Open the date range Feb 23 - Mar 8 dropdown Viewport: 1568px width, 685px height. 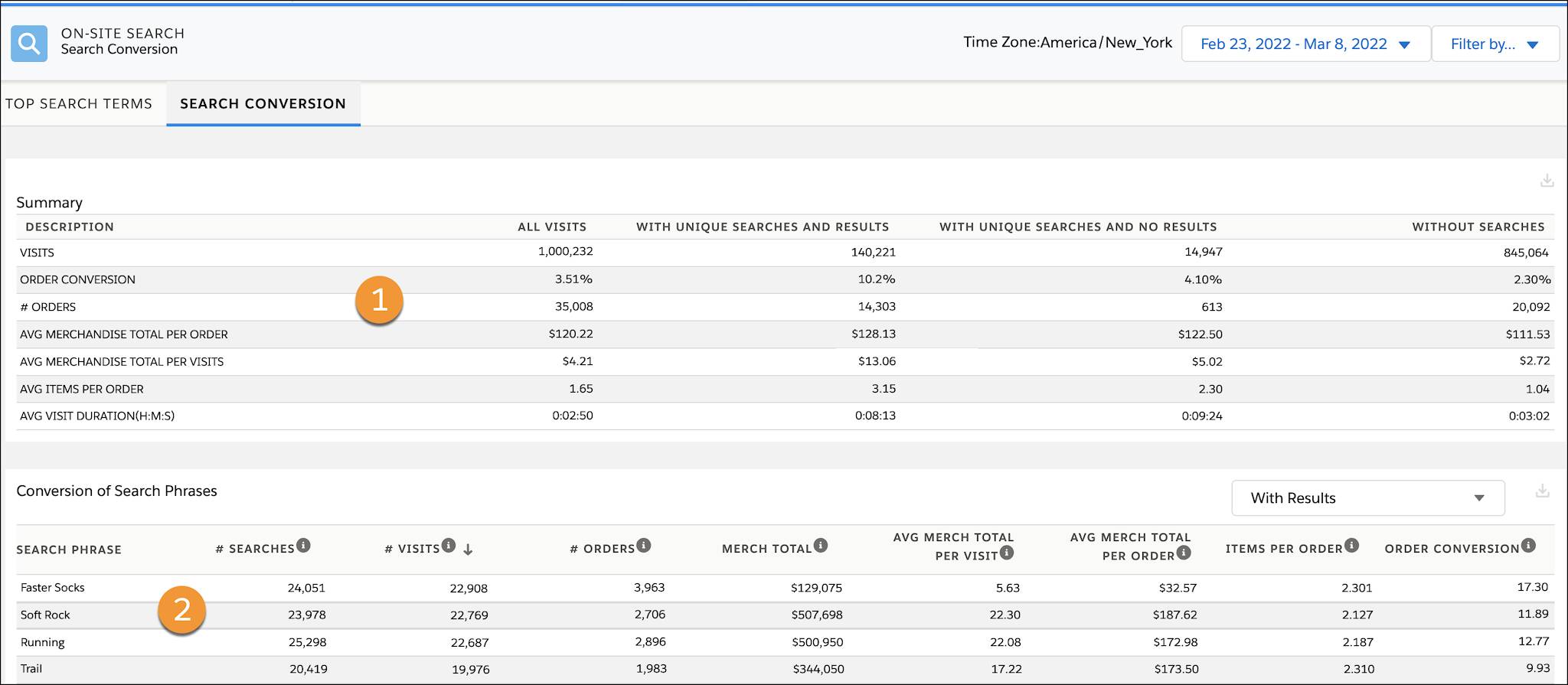tap(1305, 44)
